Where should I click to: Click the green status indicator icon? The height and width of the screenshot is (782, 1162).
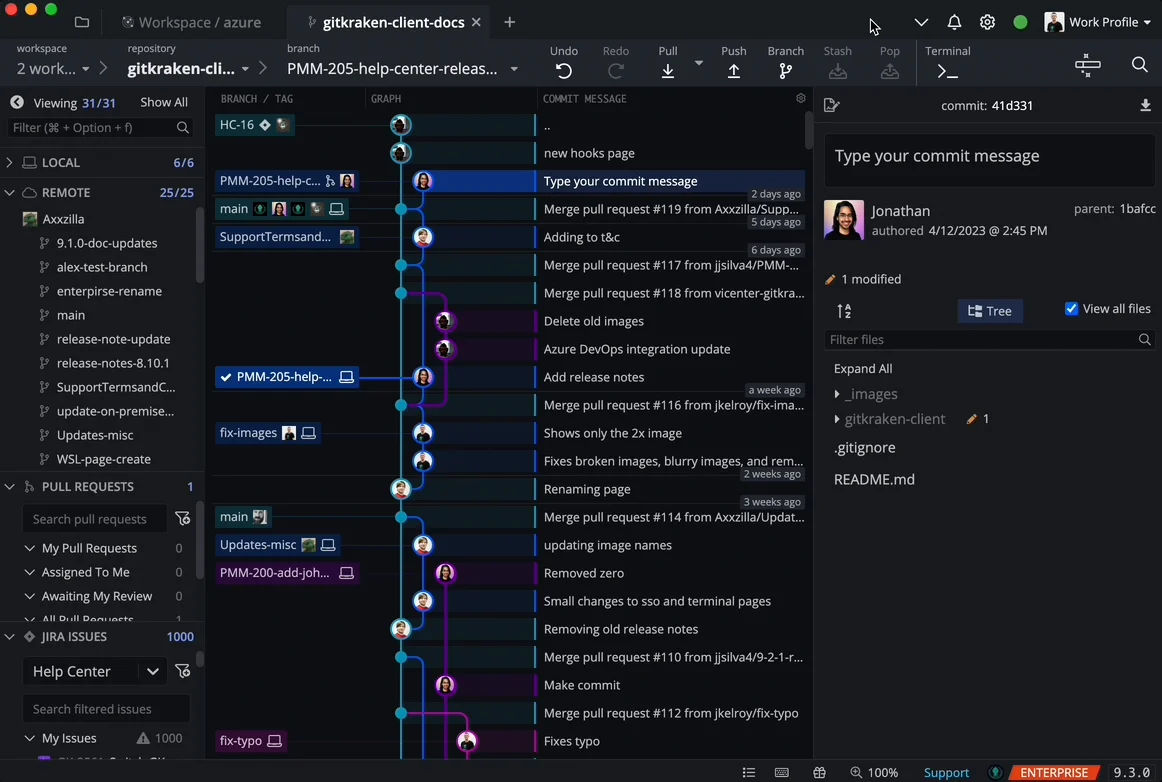click(1020, 22)
